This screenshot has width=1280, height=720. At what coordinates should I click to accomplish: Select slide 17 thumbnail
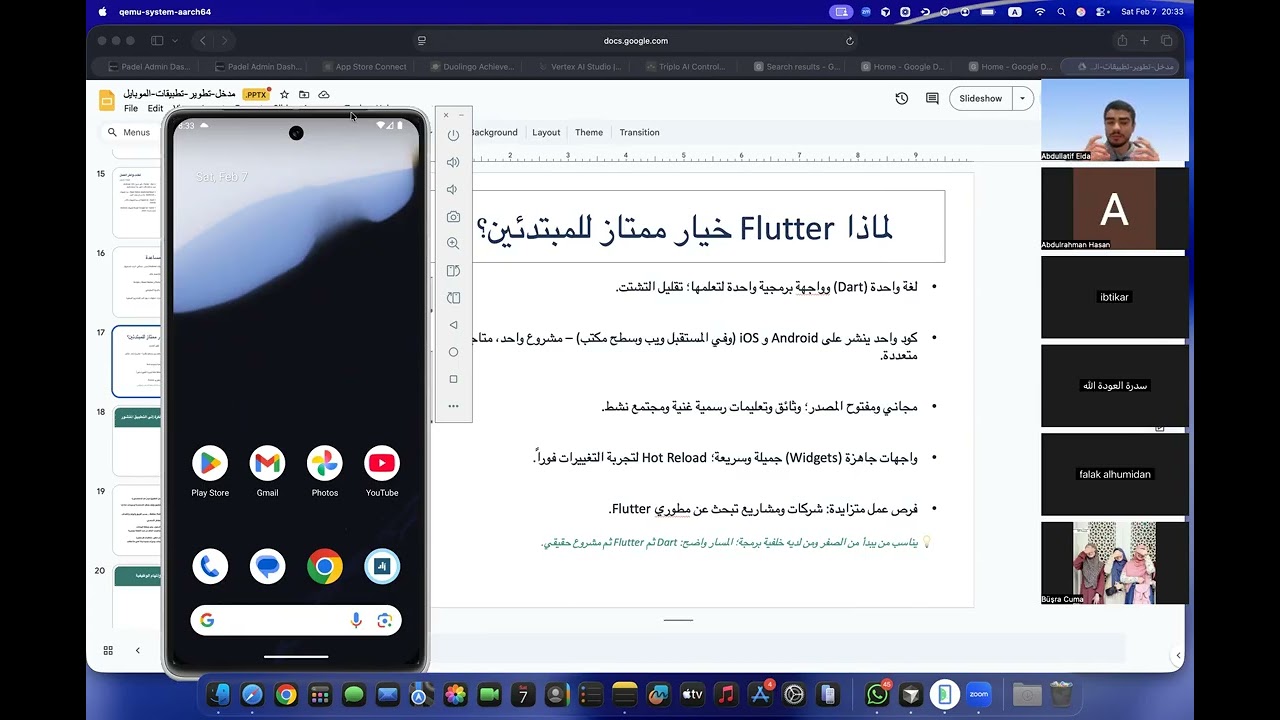coord(138,361)
